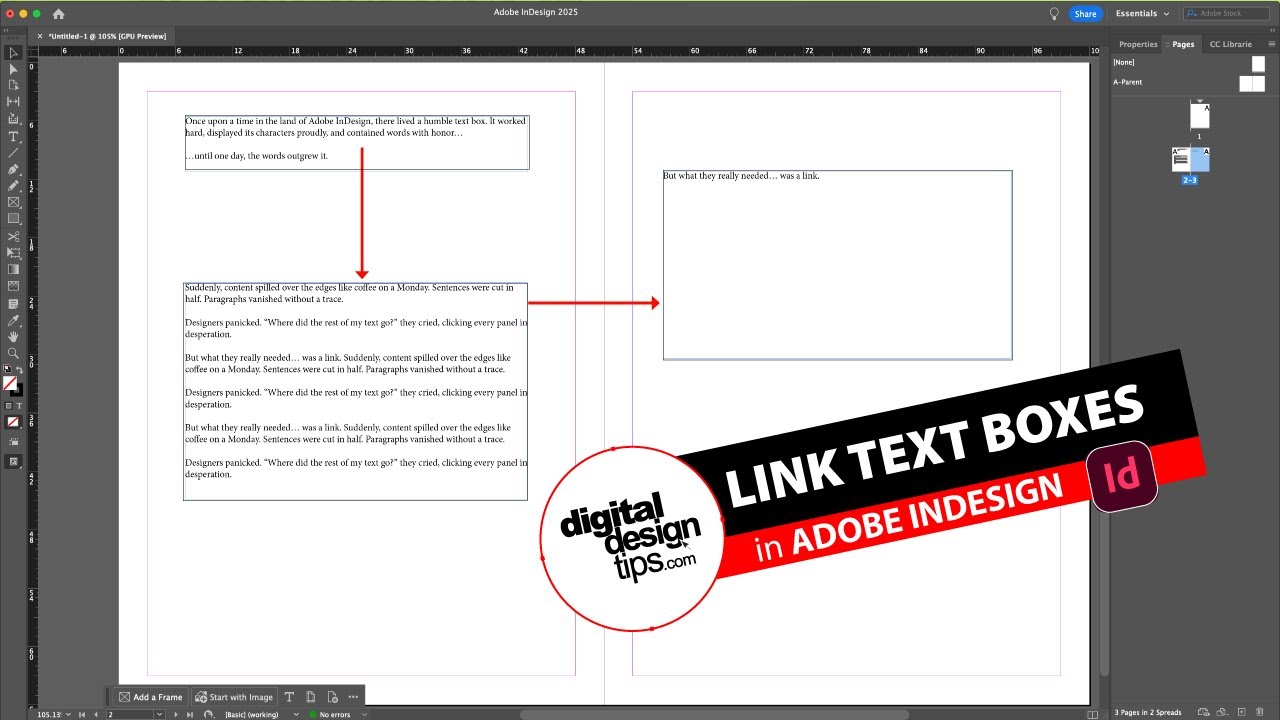The height and width of the screenshot is (720, 1280).
Task: Go to the next page button
Action: (x=176, y=714)
